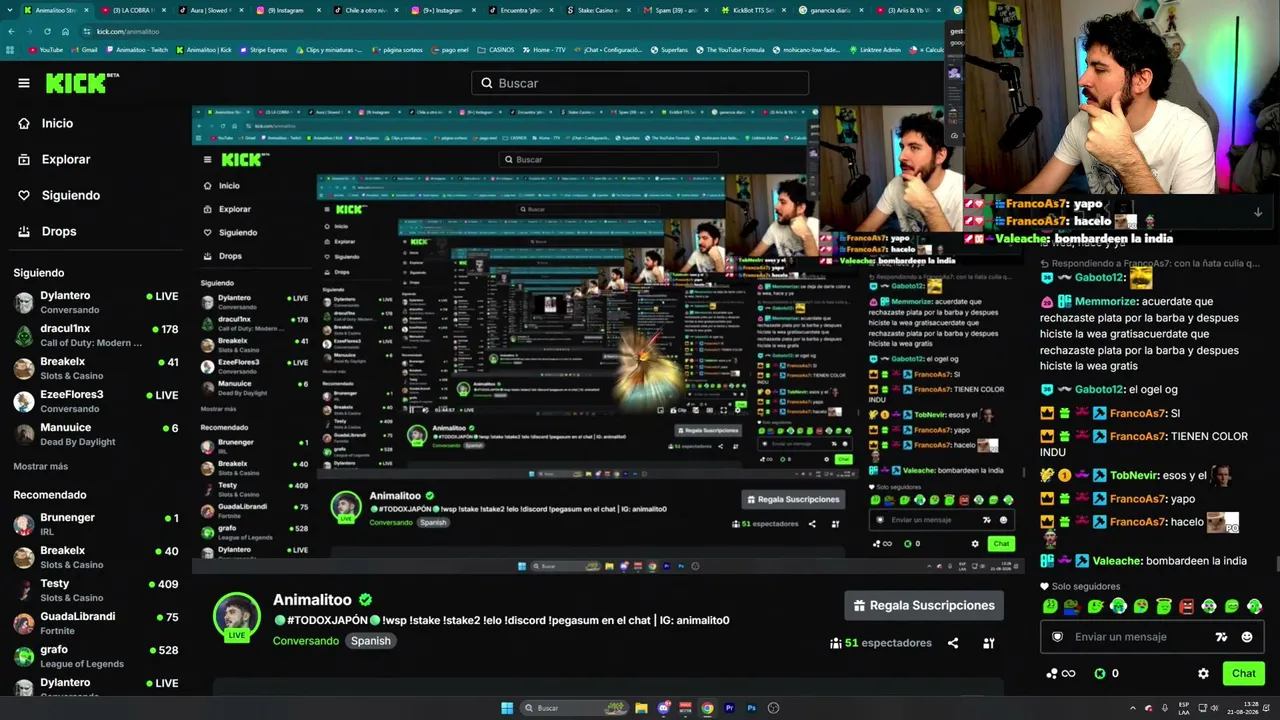This screenshot has height=720, width=1280.
Task: Click the browser home button
Action: (x=65, y=31)
